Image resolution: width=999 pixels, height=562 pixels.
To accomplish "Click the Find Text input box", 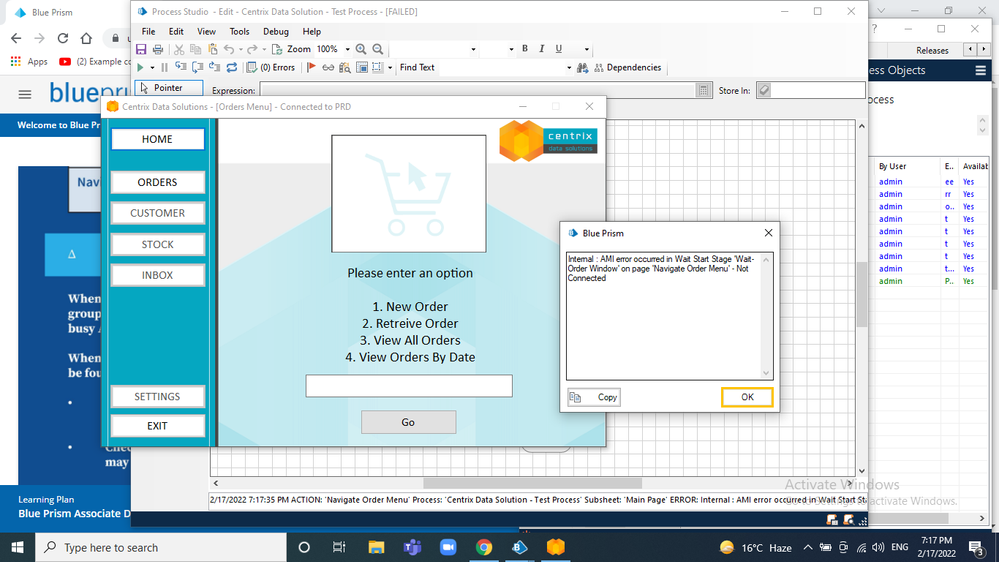I will pyautogui.click(x=504, y=68).
